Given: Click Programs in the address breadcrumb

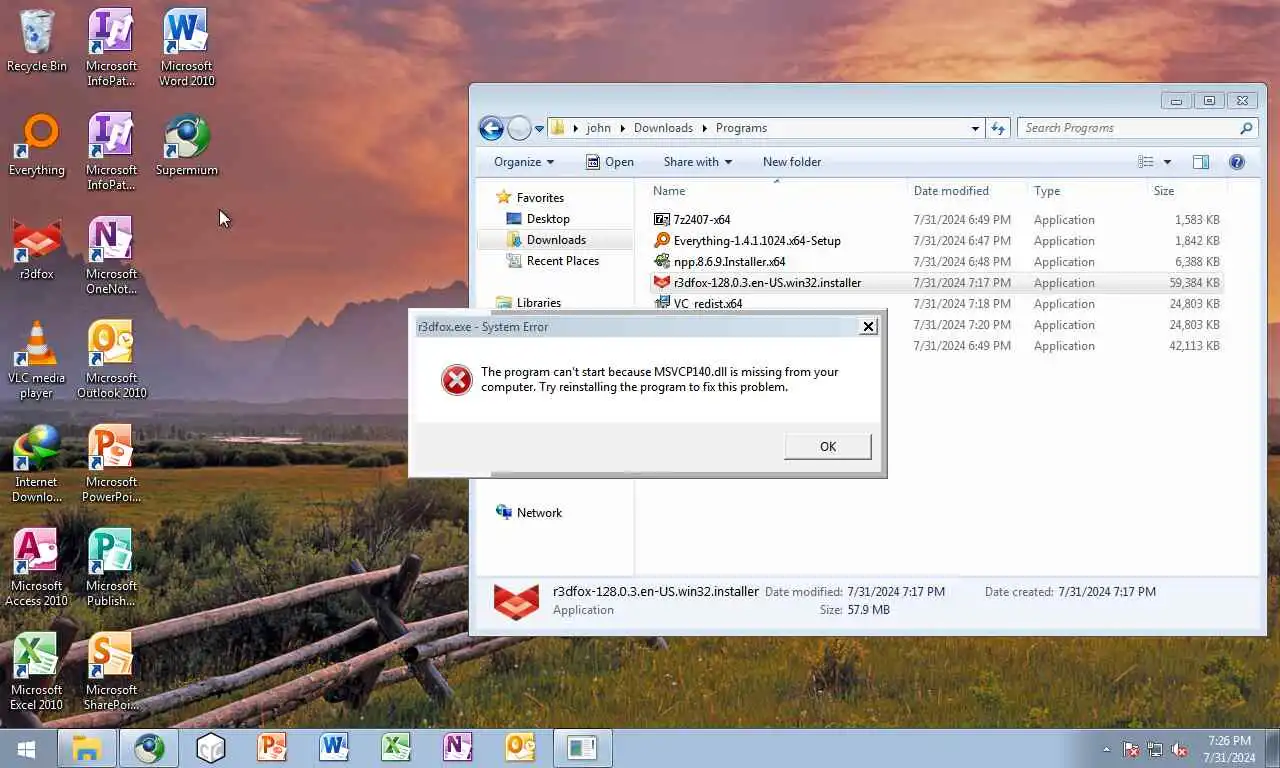Looking at the screenshot, I should tap(741, 128).
